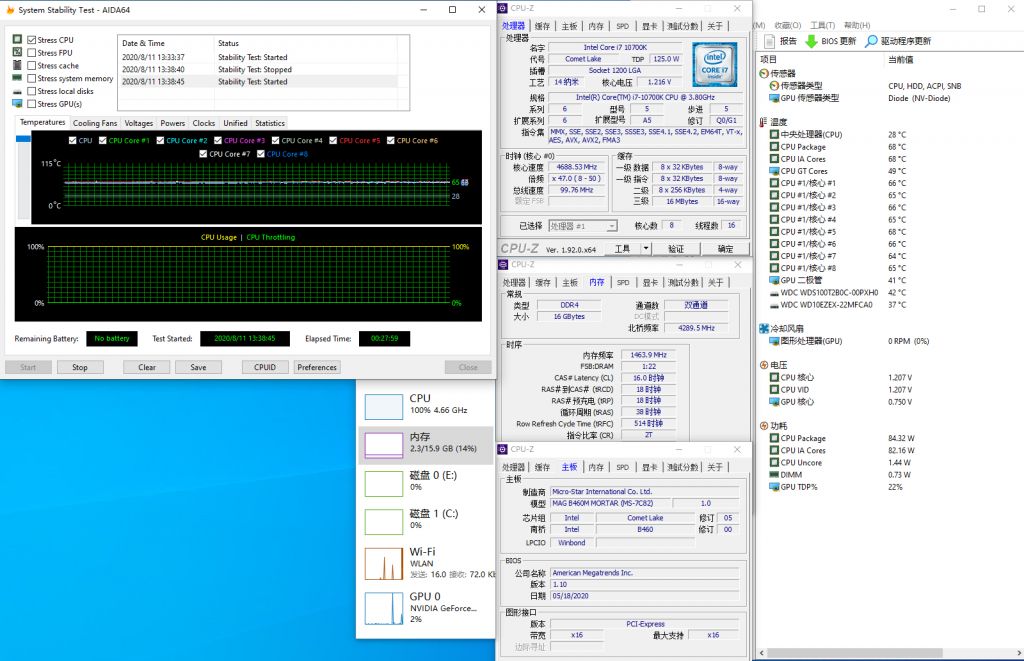The height and width of the screenshot is (661, 1024).
Task: Open the SPD tab in CPU-Z
Action: click(x=622, y=25)
